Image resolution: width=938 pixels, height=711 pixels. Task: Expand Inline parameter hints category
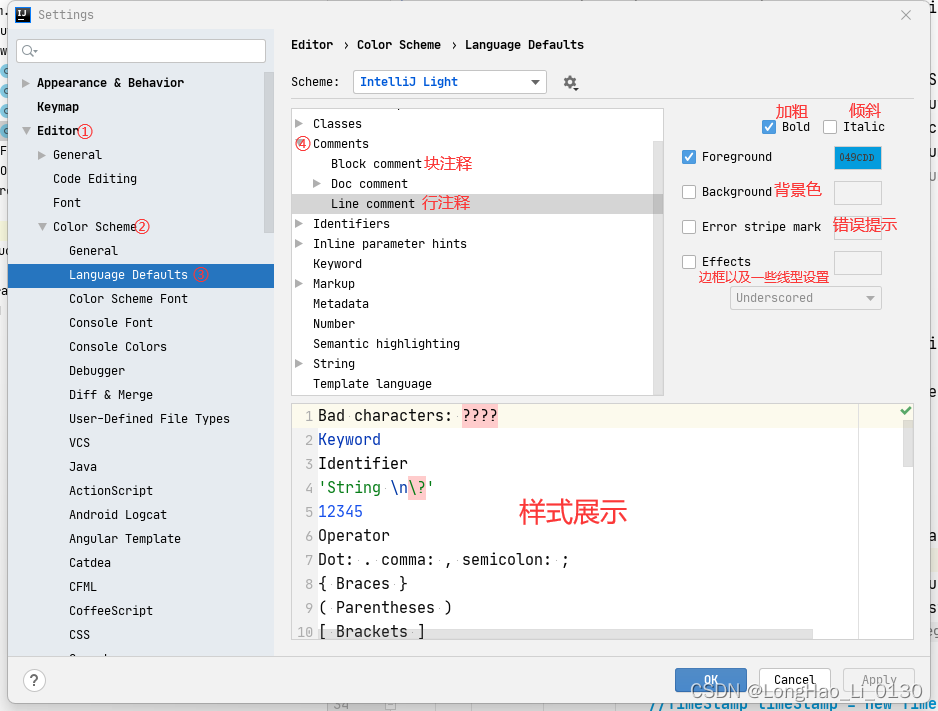pyautogui.click(x=299, y=243)
